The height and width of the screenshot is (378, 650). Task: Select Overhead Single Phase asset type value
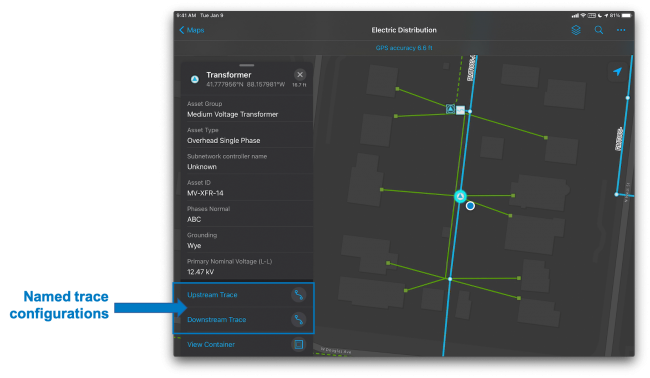[223, 141]
